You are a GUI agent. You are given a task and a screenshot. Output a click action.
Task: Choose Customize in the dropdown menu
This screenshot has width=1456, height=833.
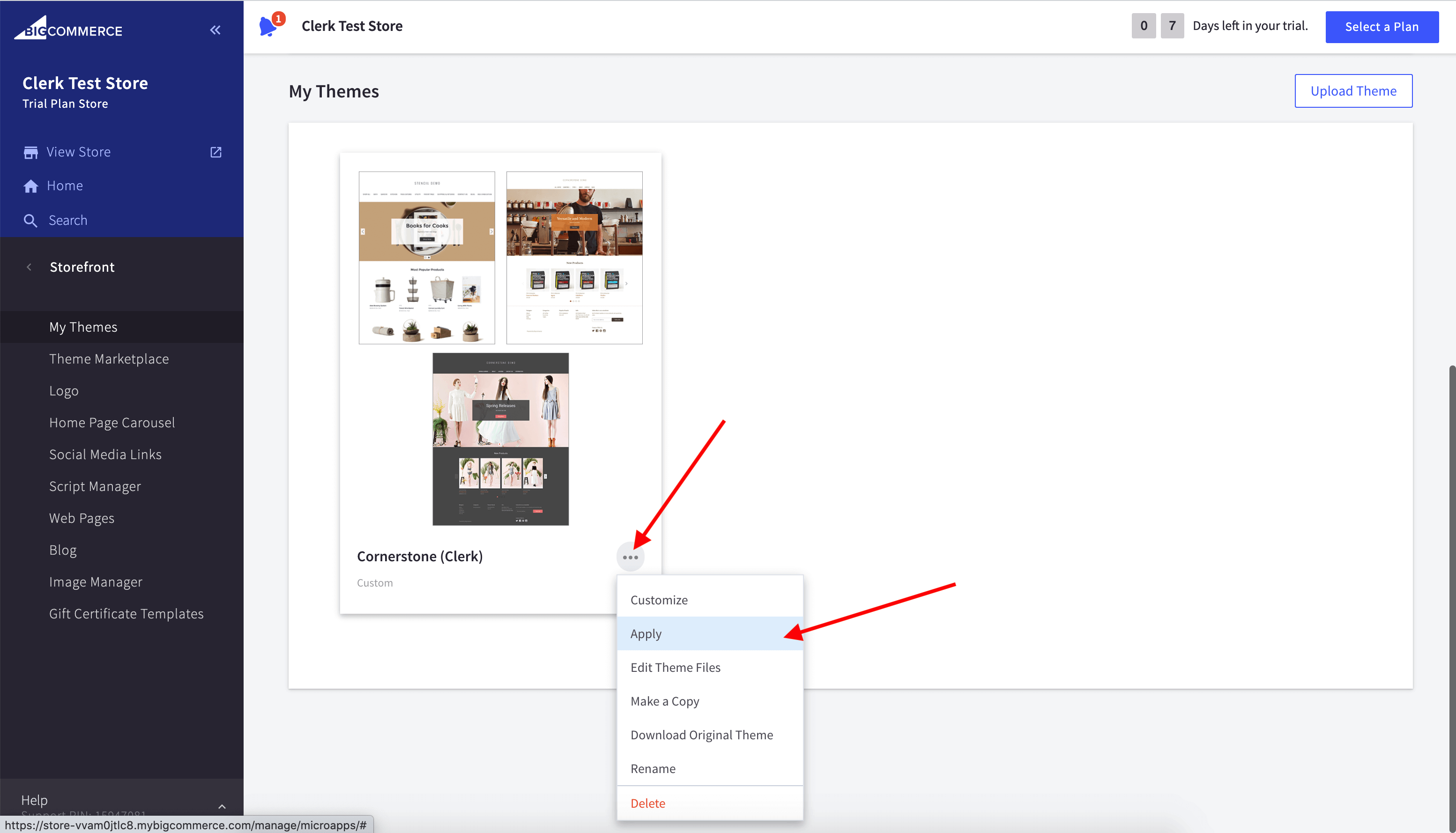[x=659, y=600]
